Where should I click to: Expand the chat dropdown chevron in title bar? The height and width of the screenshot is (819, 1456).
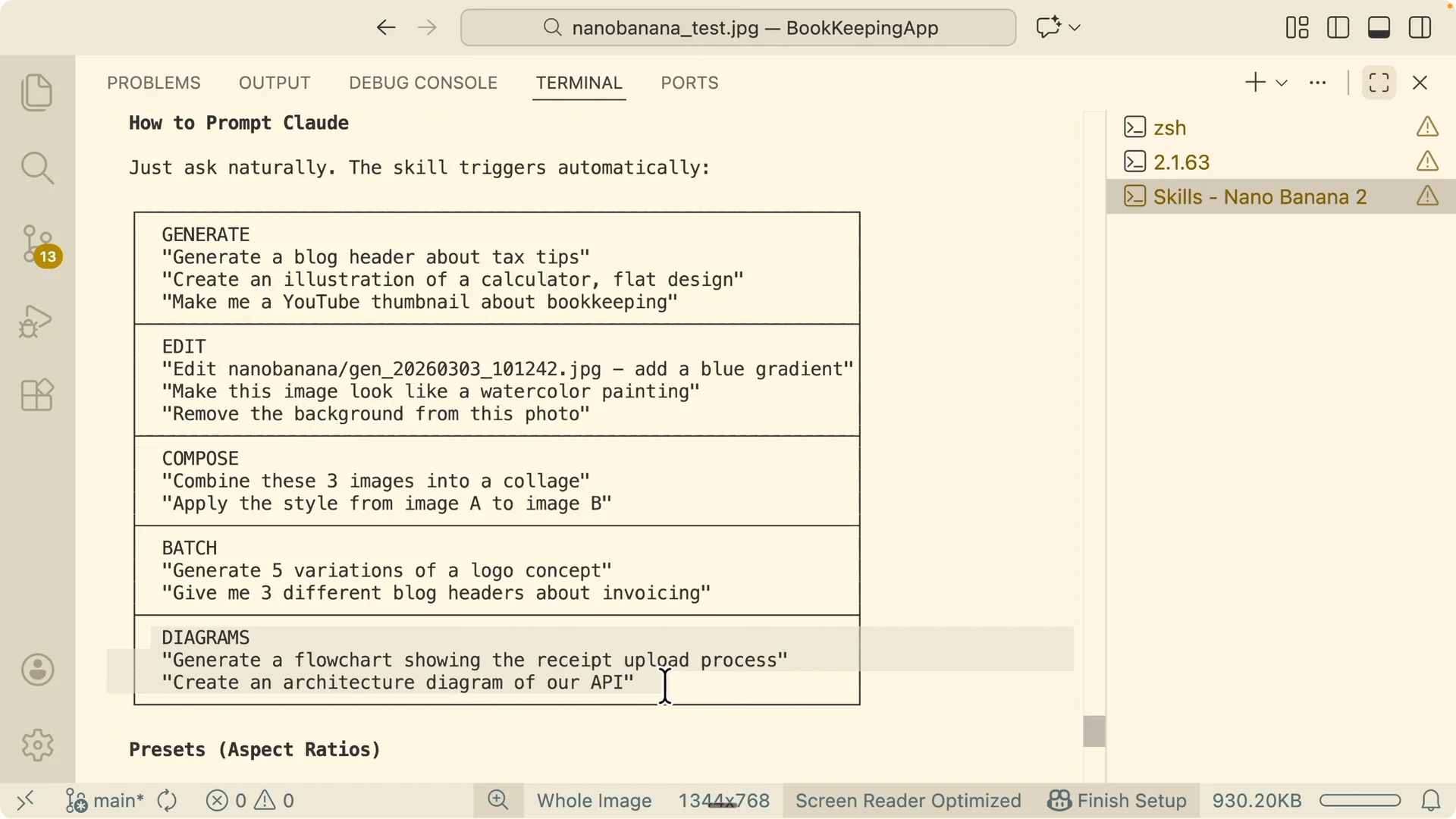point(1075,28)
